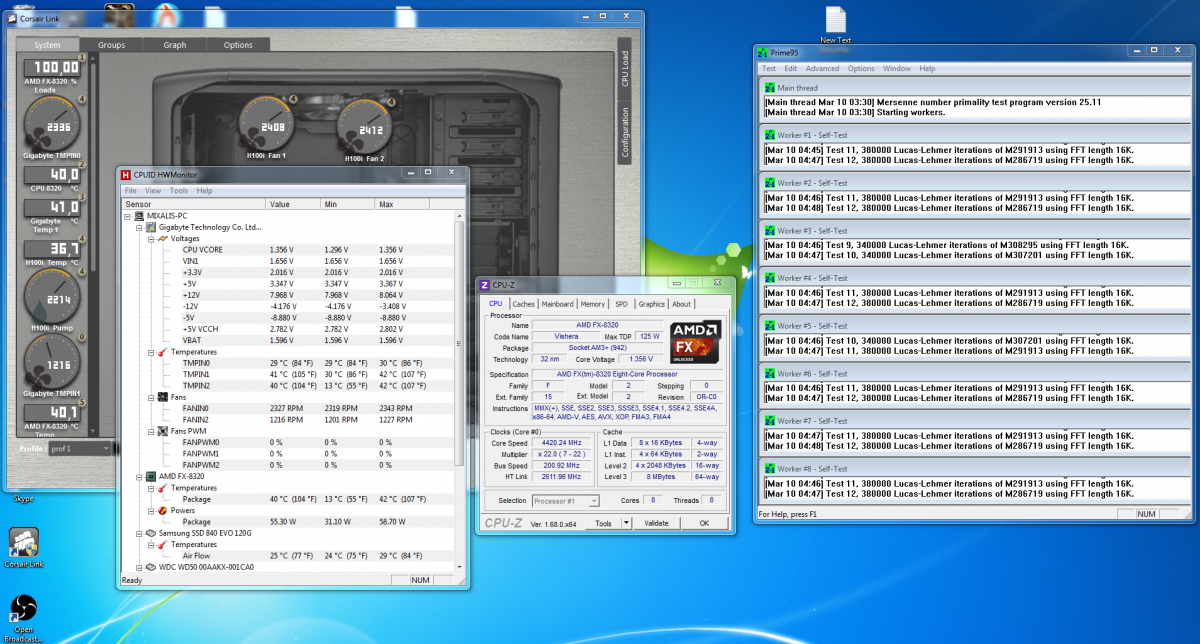The width and height of the screenshot is (1200, 644).
Task: Open the Tools dropdown arrow in CPU-Z
Action: coord(626,523)
